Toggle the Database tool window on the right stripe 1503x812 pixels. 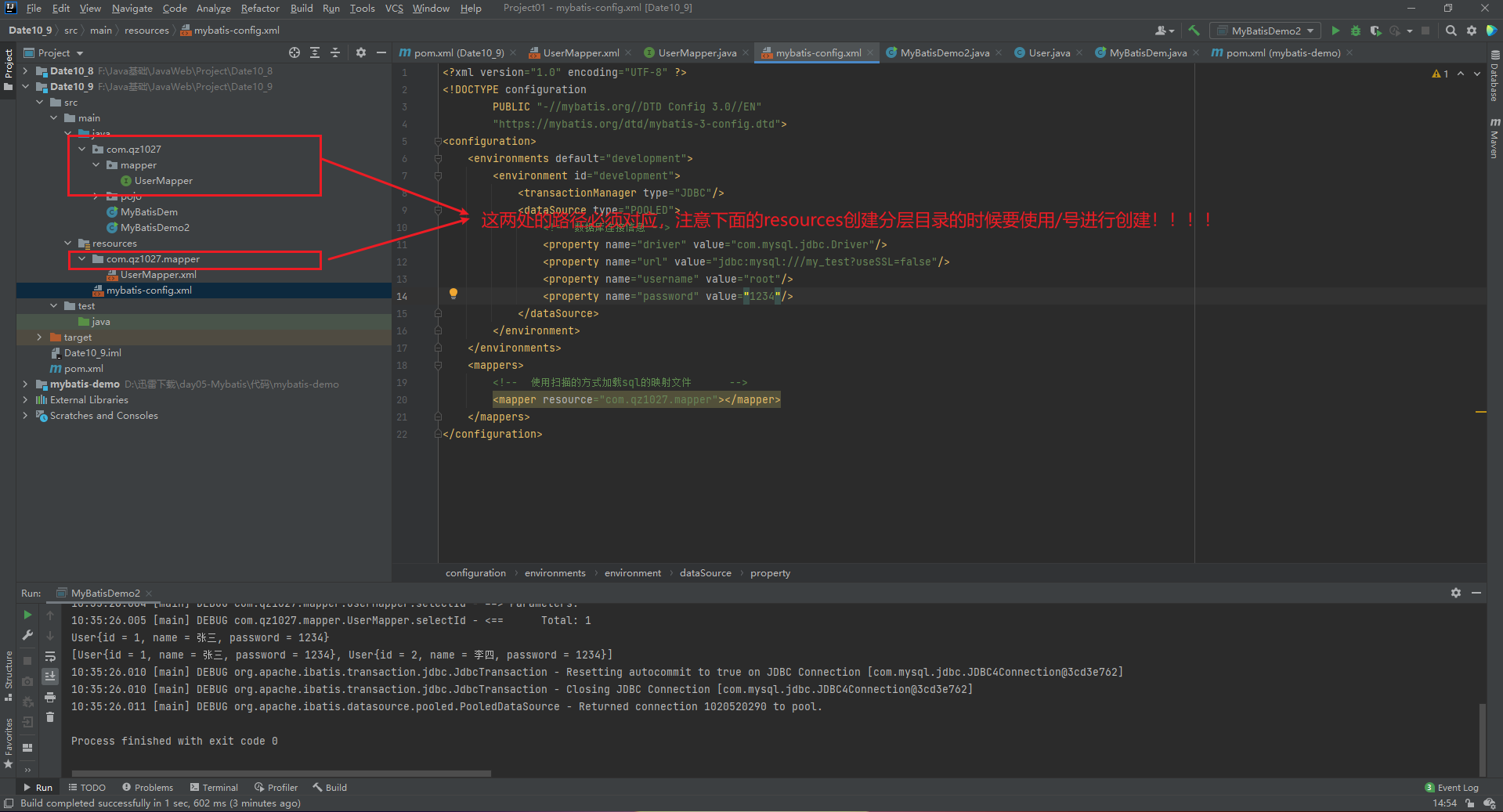[1494, 77]
